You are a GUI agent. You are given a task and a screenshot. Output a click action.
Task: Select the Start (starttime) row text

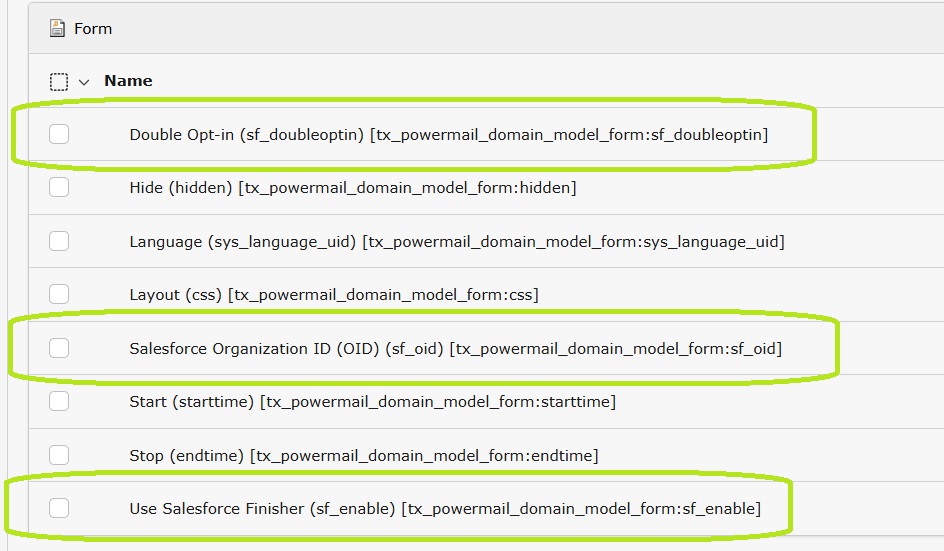tap(373, 402)
